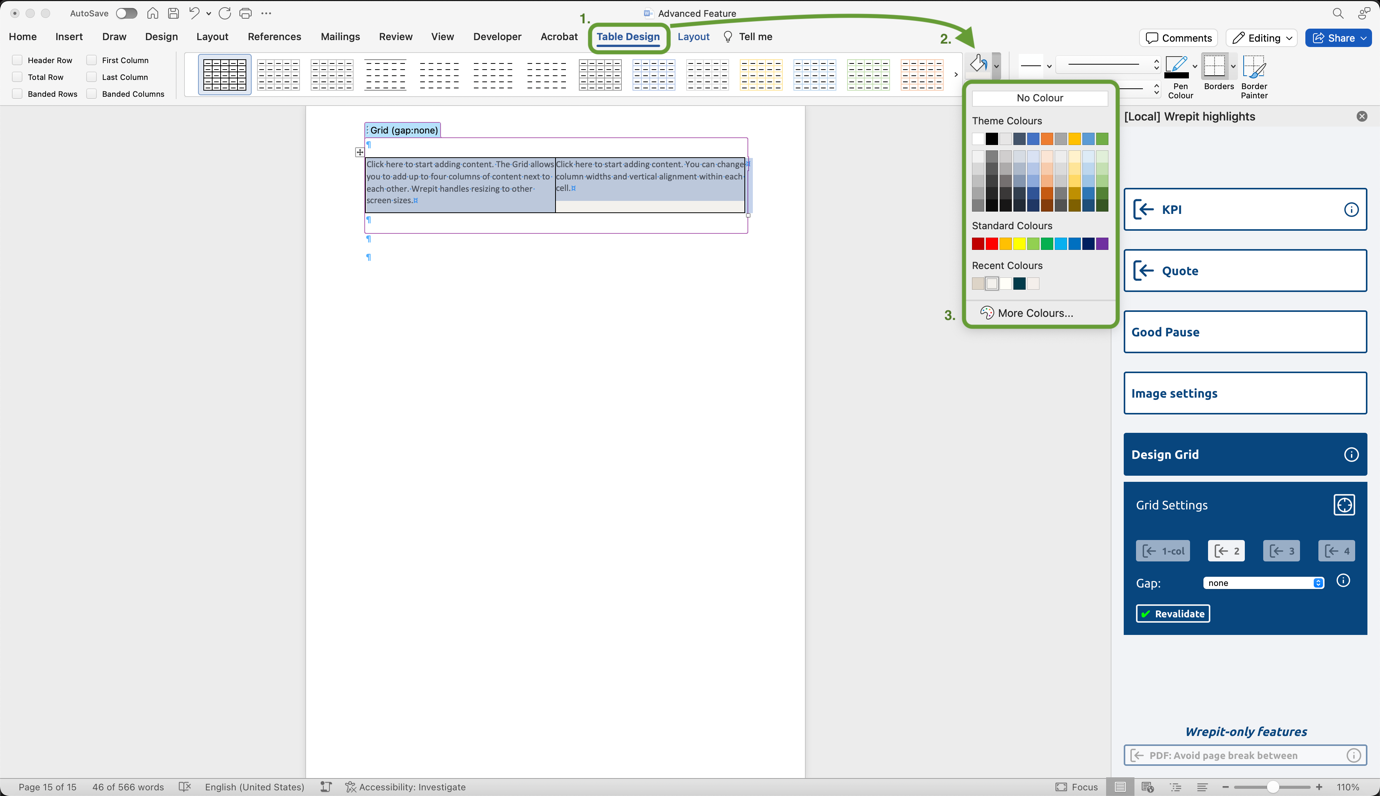Image resolution: width=1380 pixels, height=796 pixels.
Task: Check the Banded Columns option
Action: pos(91,94)
